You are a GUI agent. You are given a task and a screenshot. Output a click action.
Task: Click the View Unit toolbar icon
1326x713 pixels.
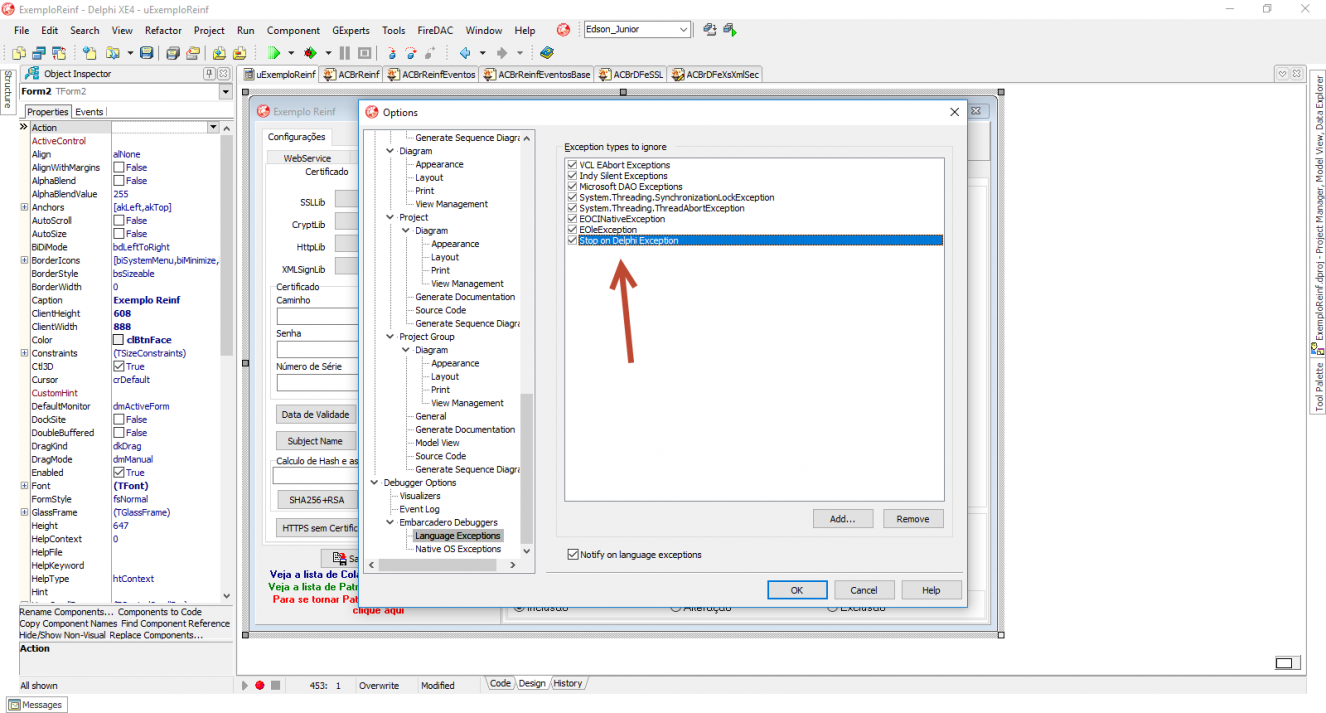tap(19, 53)
